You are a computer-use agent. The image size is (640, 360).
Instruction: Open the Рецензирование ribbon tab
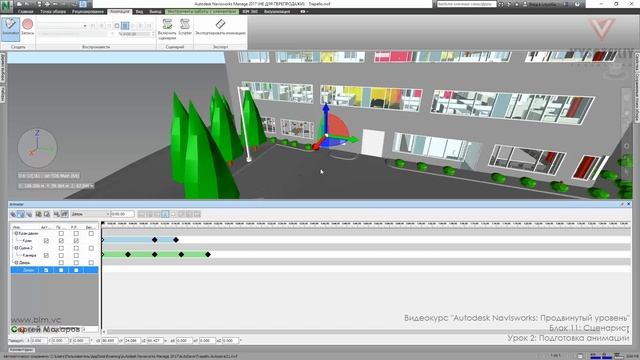coord(88,12)
